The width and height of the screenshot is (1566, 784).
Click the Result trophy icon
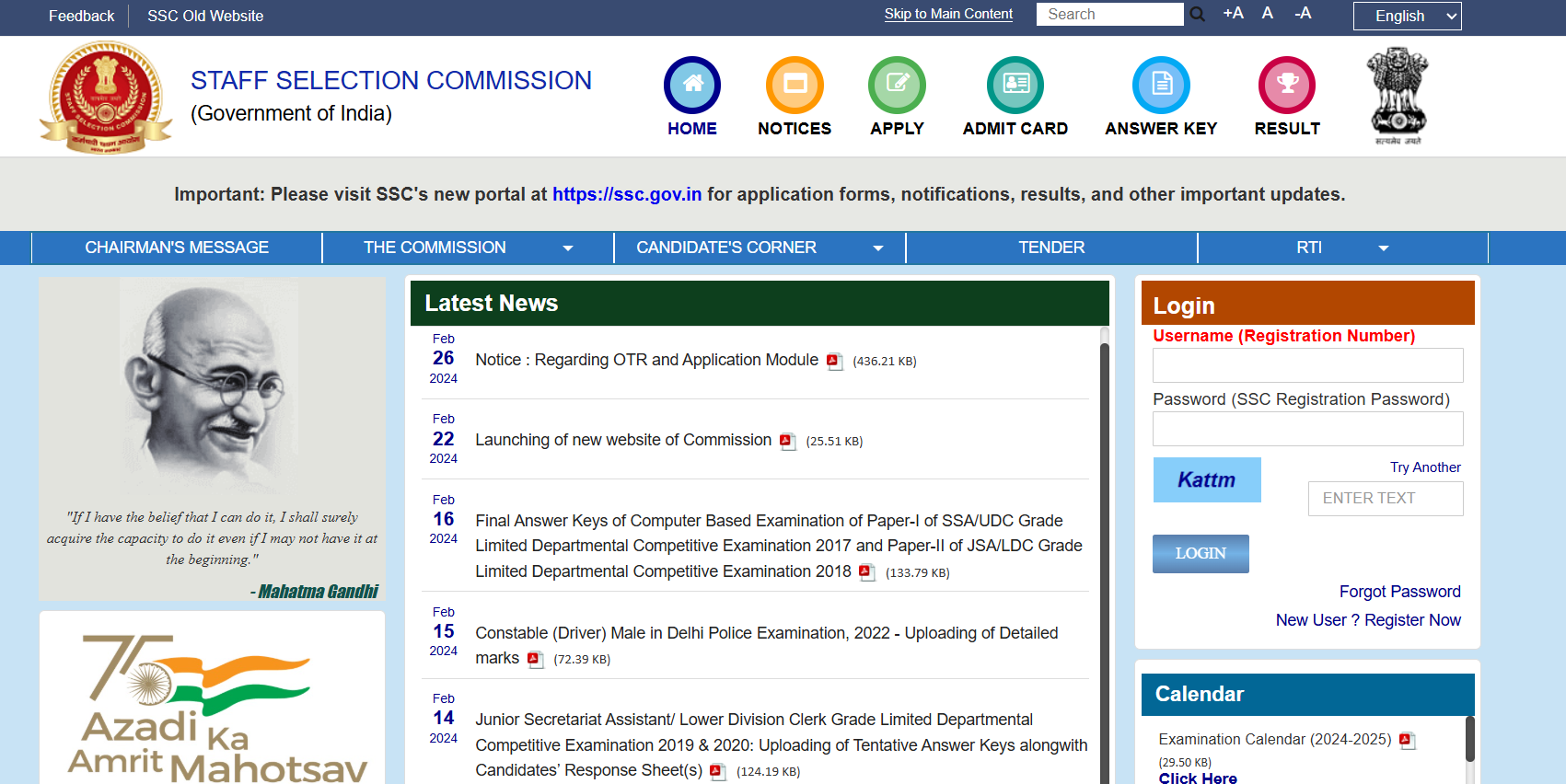click(1287, 85)
